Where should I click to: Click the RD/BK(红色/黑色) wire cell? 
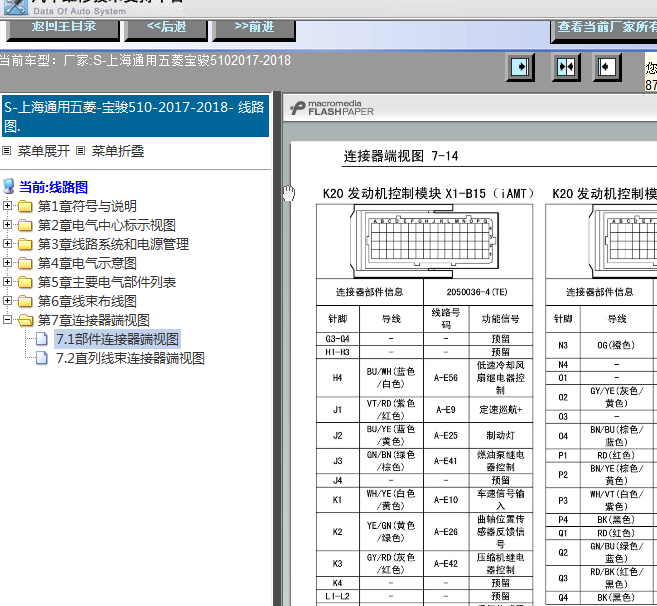click(616, 578)
